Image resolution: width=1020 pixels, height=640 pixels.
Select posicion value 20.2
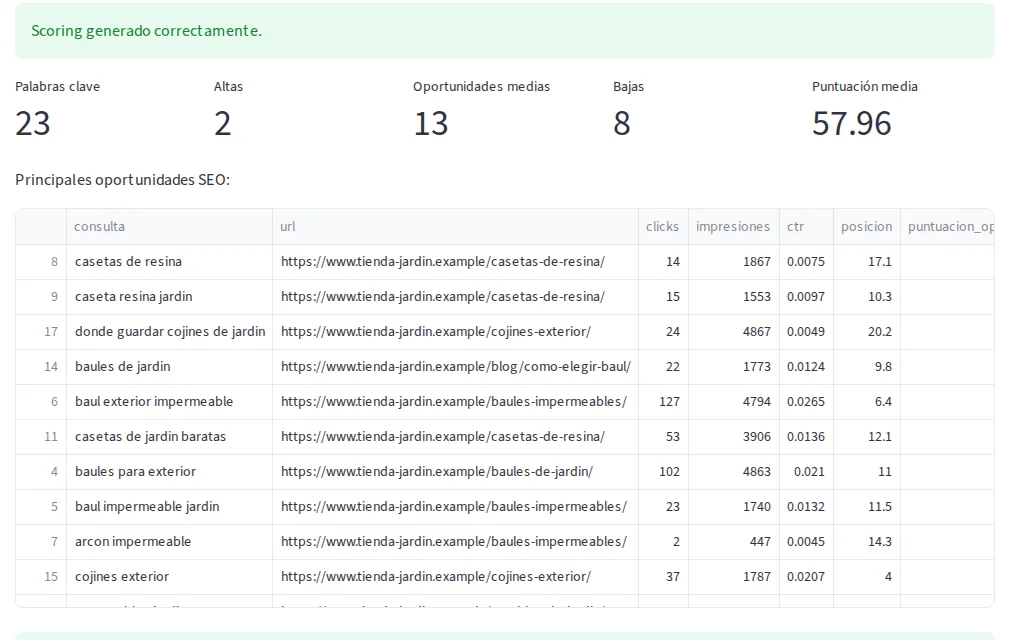tap(866, 332)
